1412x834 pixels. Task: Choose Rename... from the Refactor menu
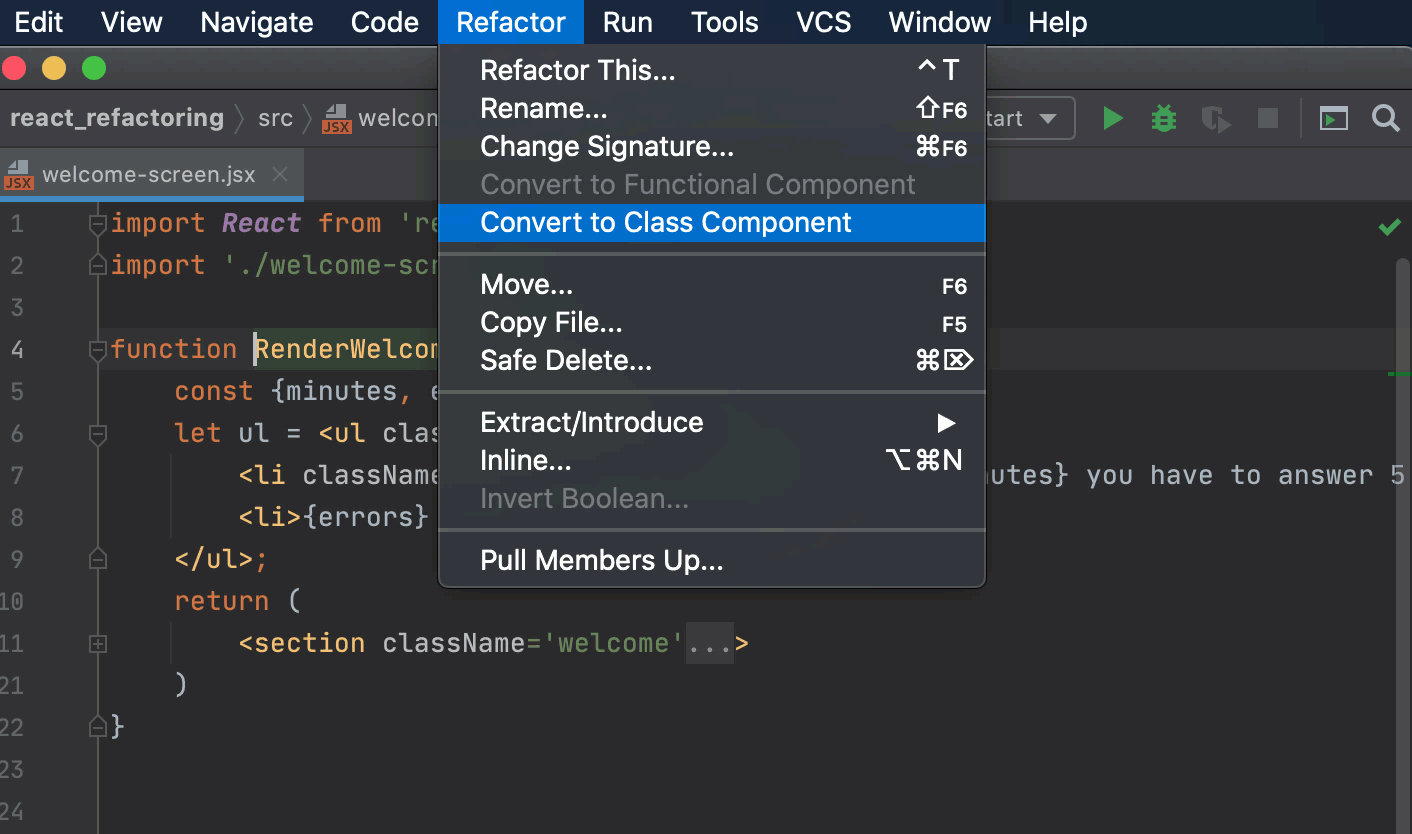[544, 108]
